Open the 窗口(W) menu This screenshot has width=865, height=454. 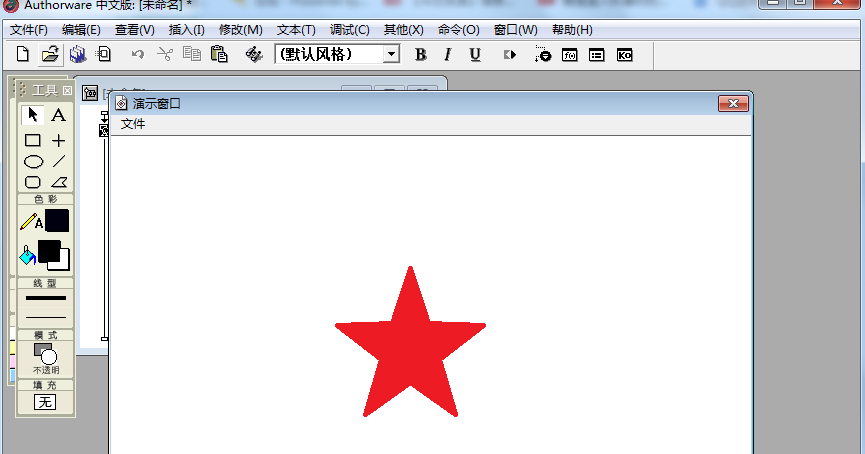(x=516, y=30)
